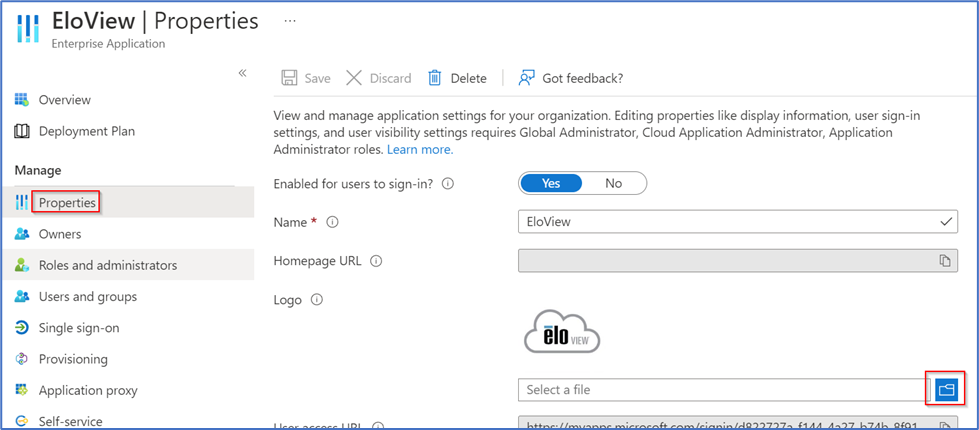
Task: Open the Learn more link
Action: [420, 150]
